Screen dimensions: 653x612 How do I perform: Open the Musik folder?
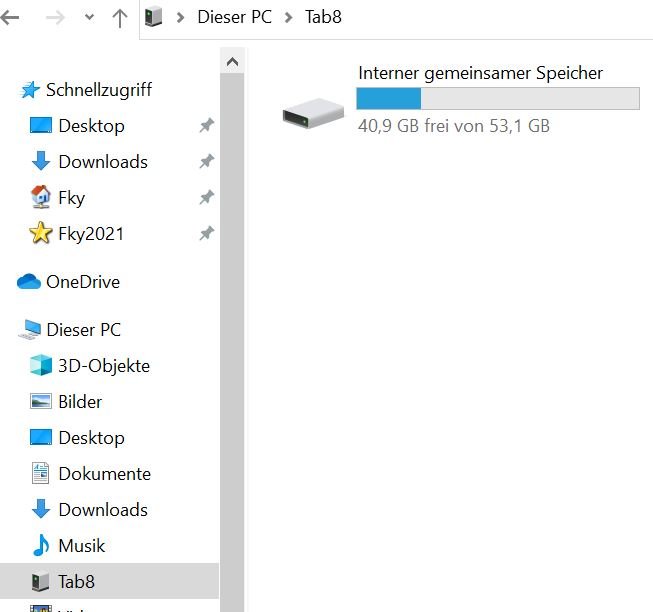pyautogui.click(x=82, y=546)
